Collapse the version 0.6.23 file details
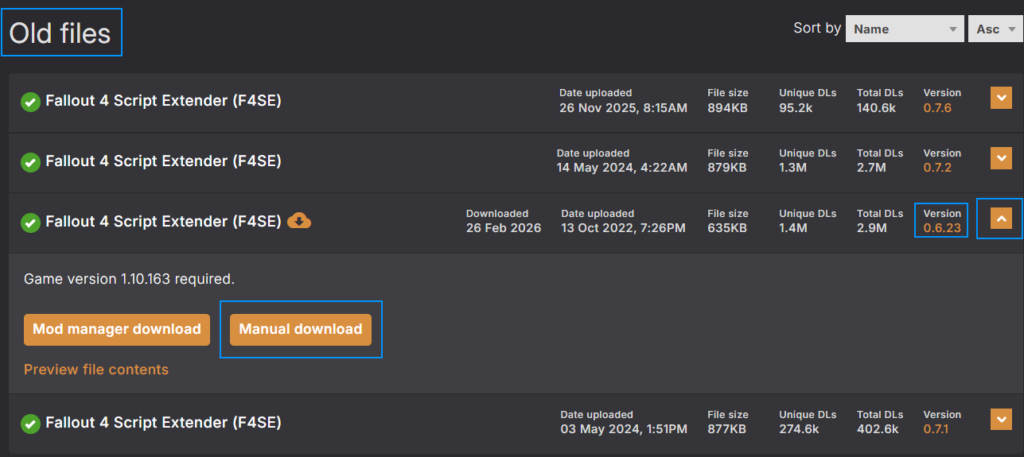Screen dimensions: 1024x457 (1001, 220)
